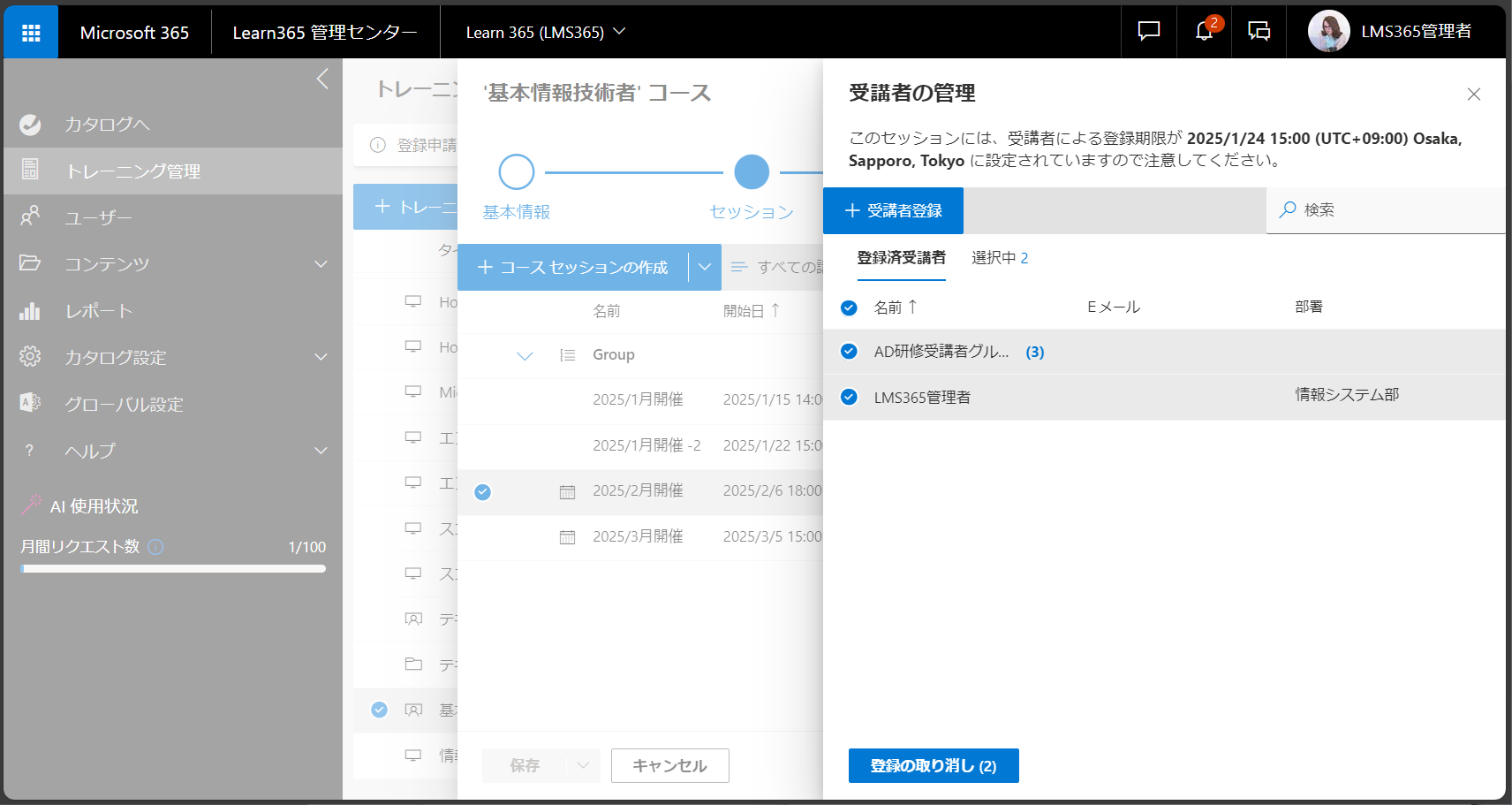1512x805 pixels.
Task: Click 情報システム部 department cell
Action: coord(1347,395)
